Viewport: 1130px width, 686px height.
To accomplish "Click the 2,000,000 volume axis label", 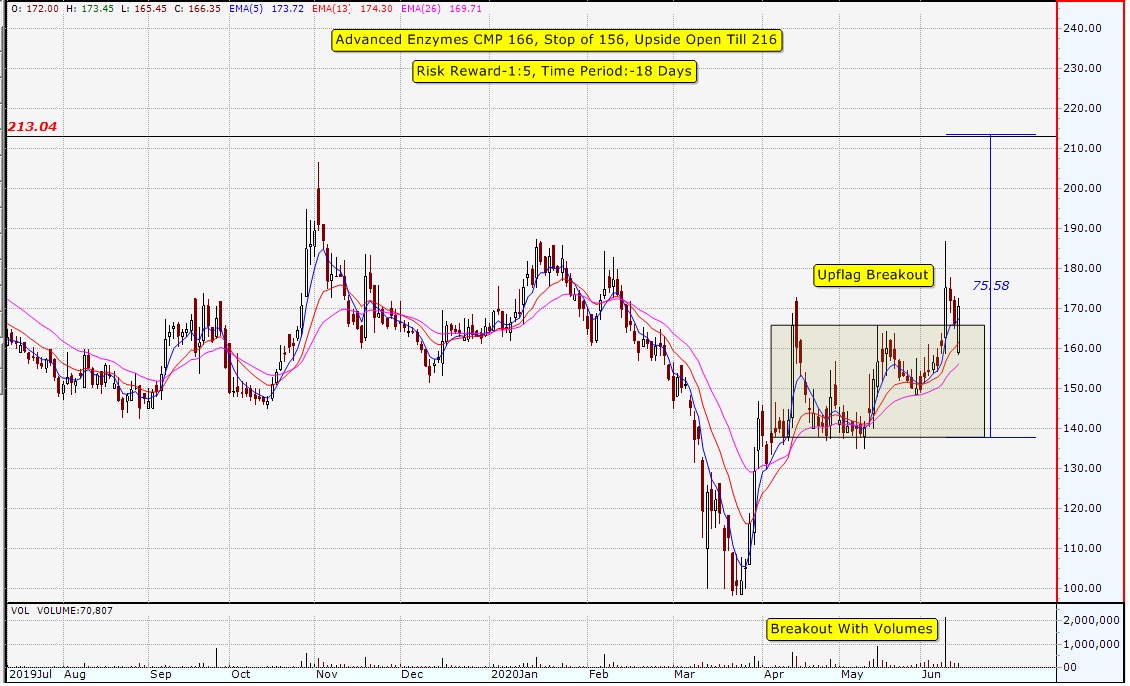I will click(1095, 620).
